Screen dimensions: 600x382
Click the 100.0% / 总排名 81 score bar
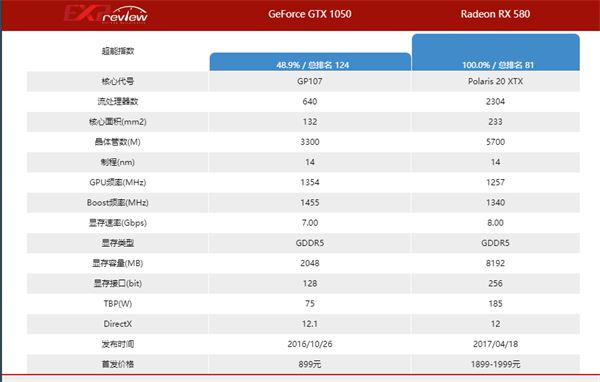[x=496, y=52]
